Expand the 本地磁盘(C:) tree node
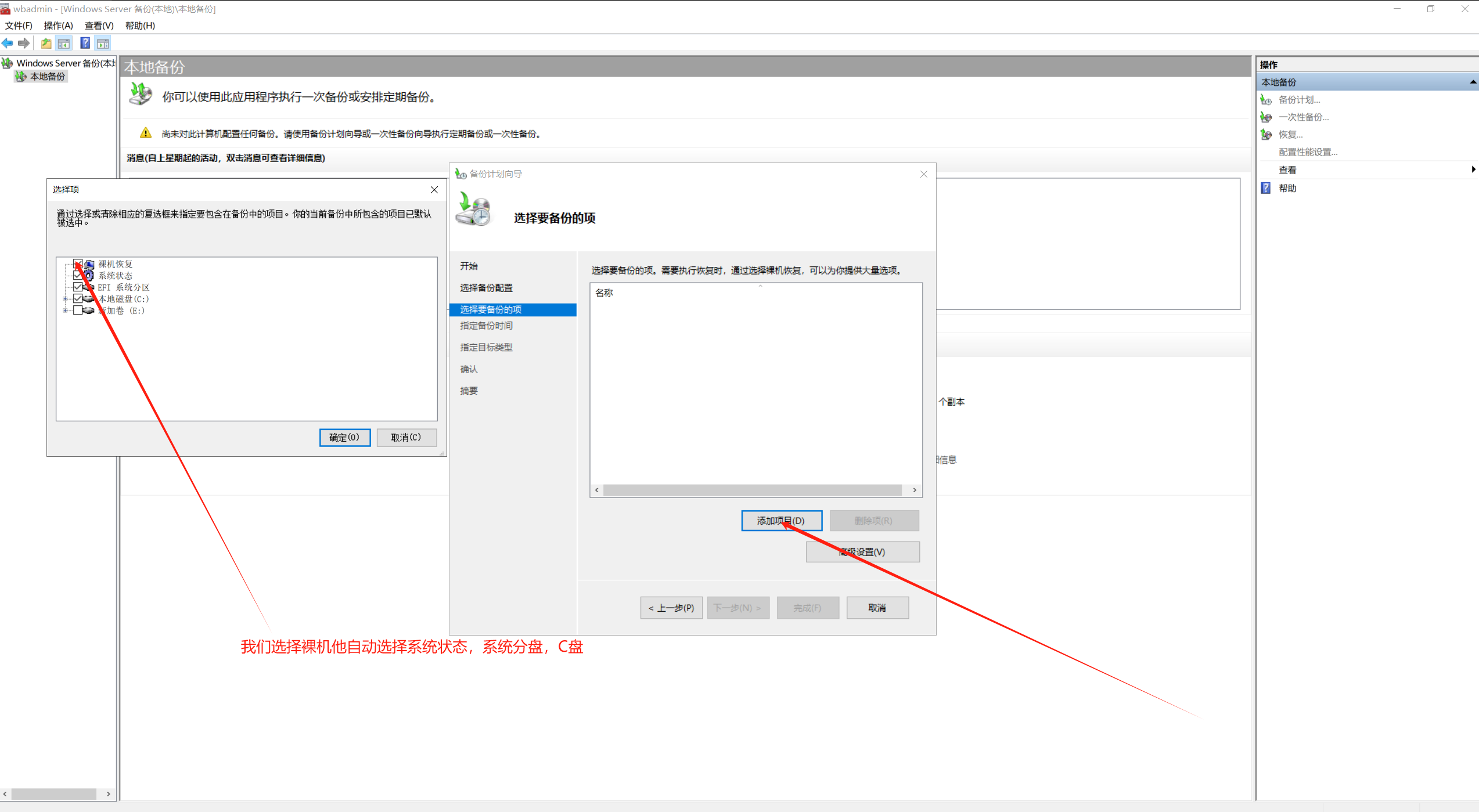Screen dimensions: 1479x812 coord(65,299)
